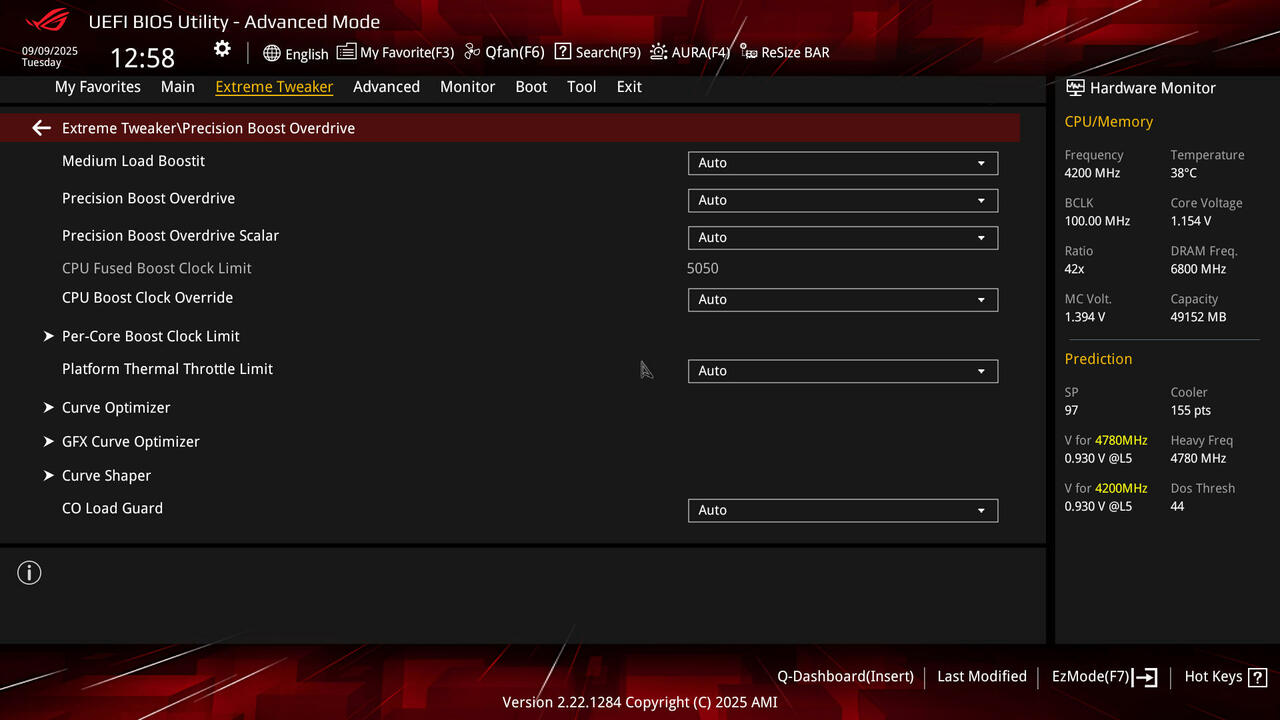The height and width of the screenshot is (720, 1280).
Task: Click the ReSize BAR icon
Action: tap(749, 52)
